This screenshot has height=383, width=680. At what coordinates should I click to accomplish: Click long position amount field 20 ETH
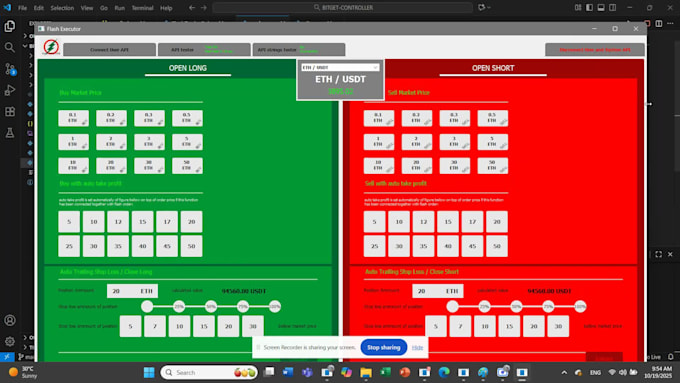(x=132, y=291)
